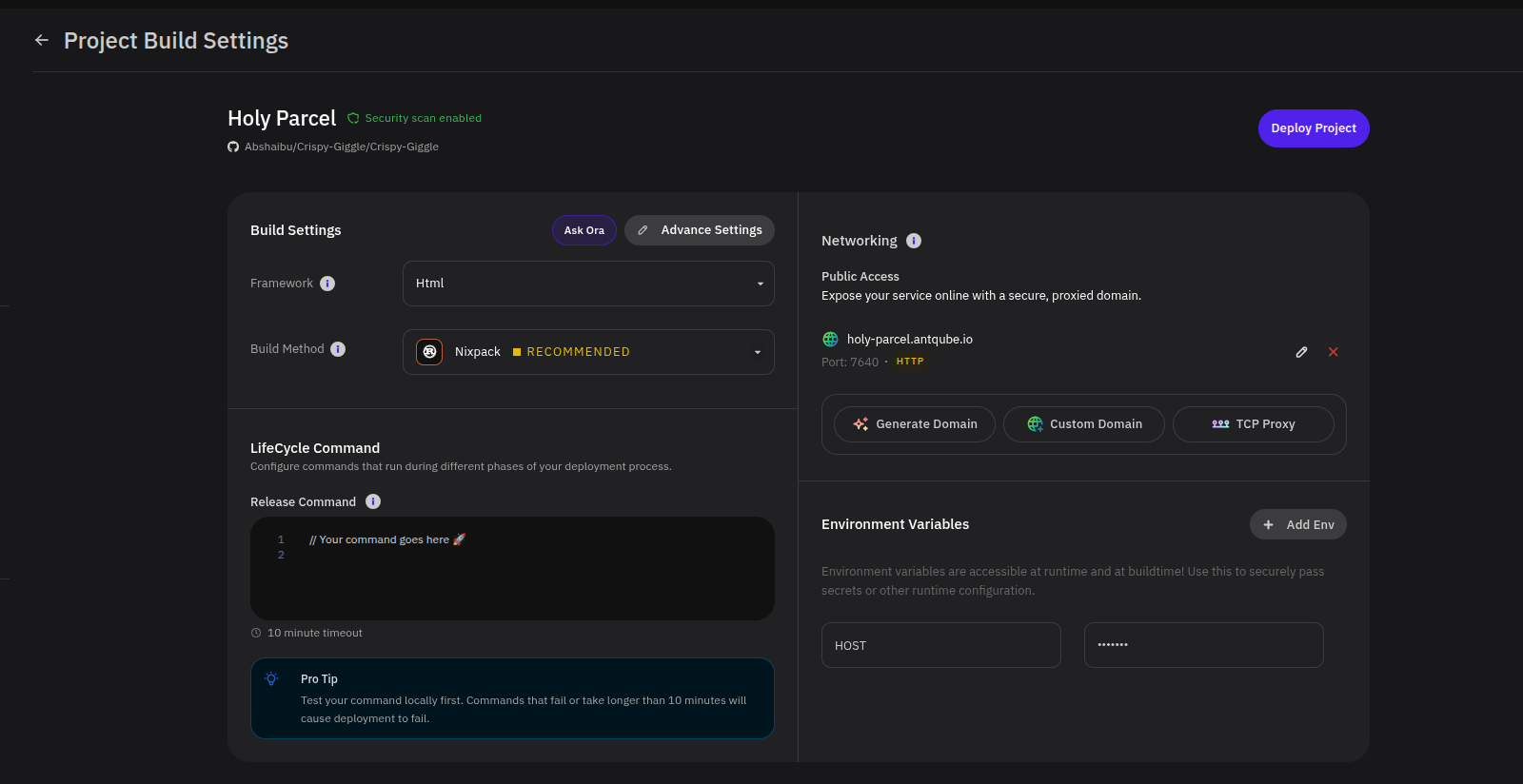
Task: Click the Holy Parcel project title
Action: tap(282, 118)
